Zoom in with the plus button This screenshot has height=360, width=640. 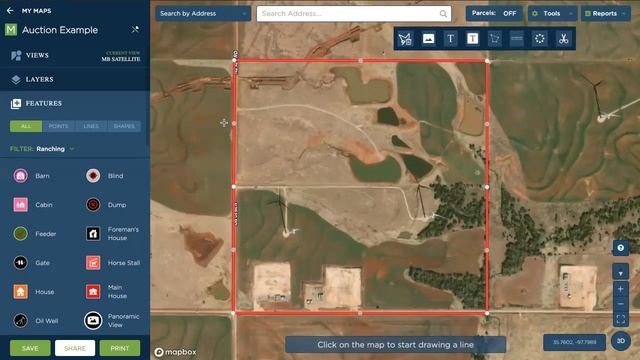click(x=620, y=289)
